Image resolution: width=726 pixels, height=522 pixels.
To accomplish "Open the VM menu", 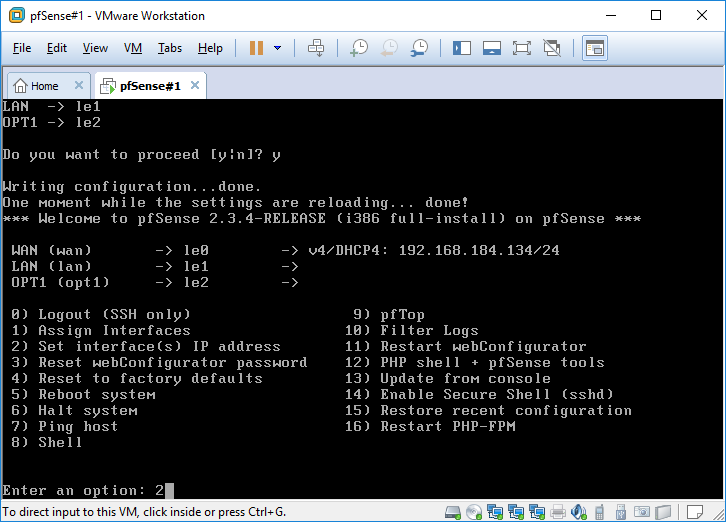I will click(x=133, y=48).
